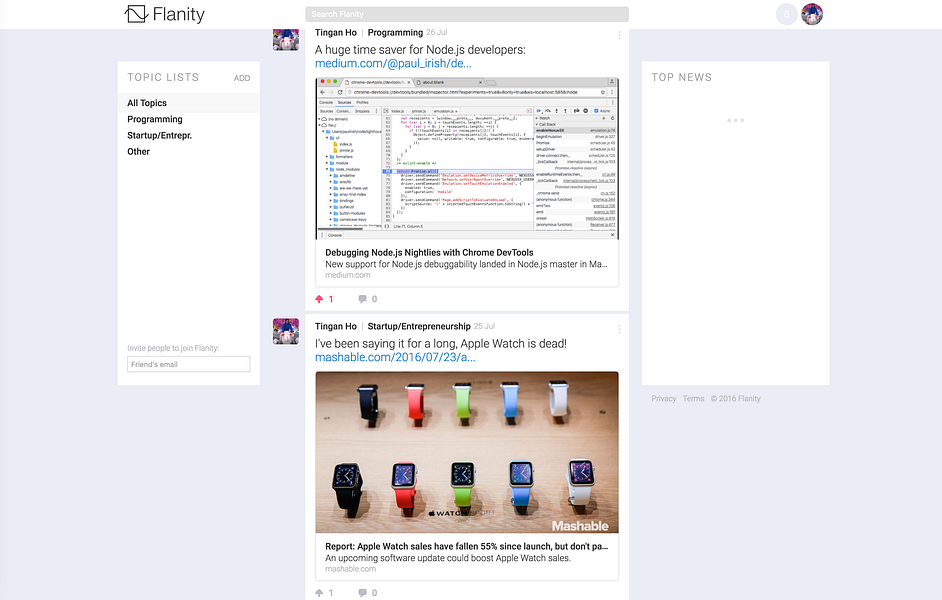Click 'New support for Node.js debuggability' description

pyautogui.click(x=466, y=264)
